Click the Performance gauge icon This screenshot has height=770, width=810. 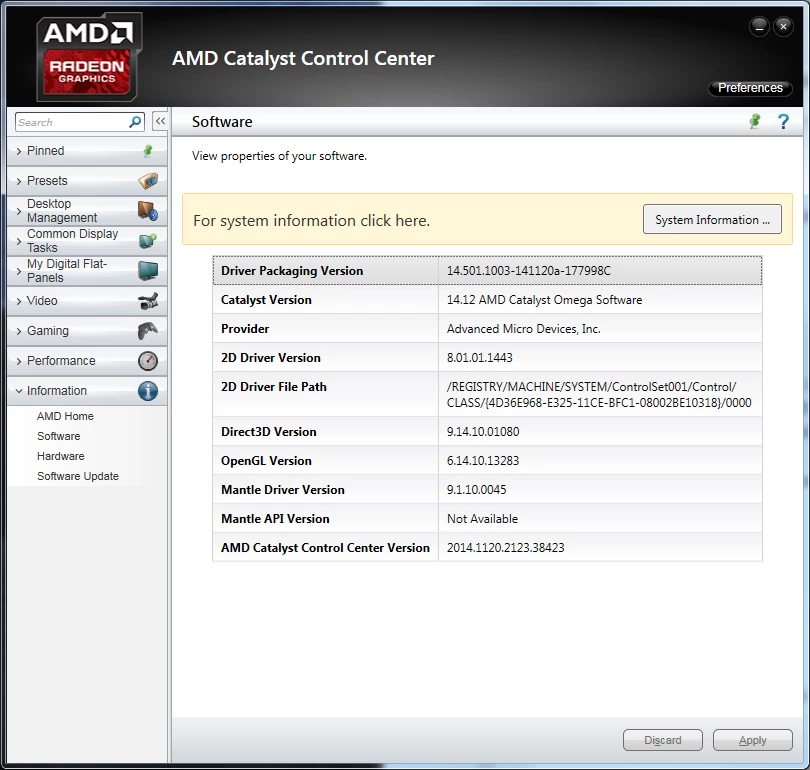148,360
